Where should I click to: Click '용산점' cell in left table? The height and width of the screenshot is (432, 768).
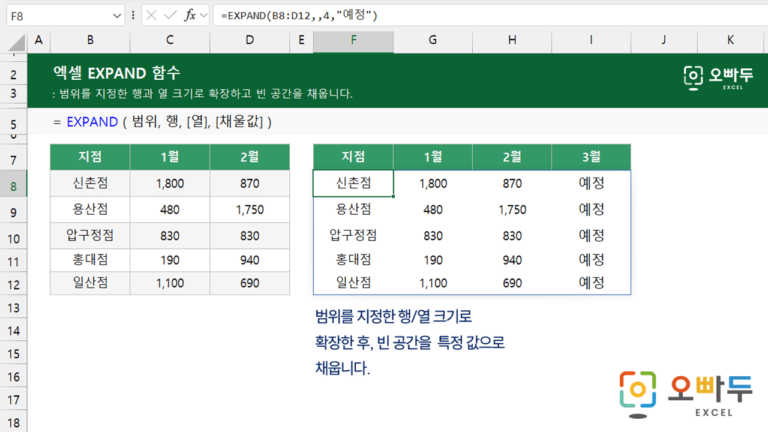point(90,210)
